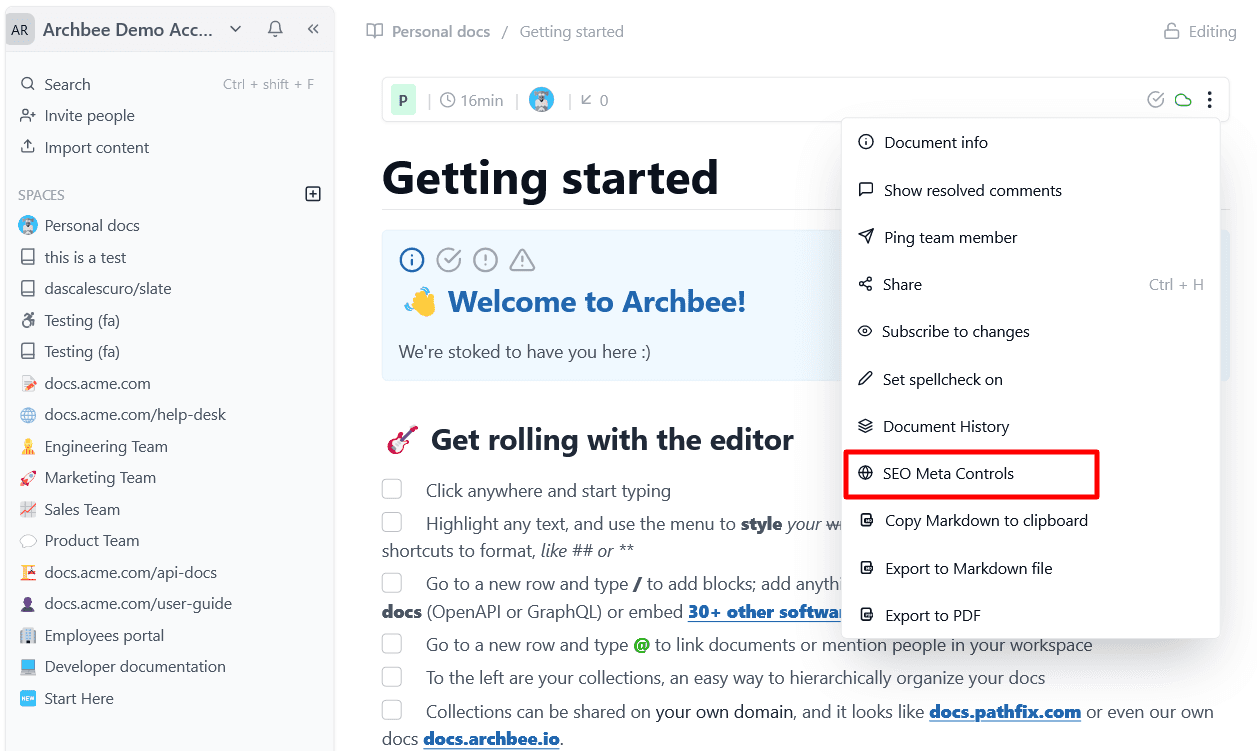Tick the 'Highlight any text' checklist box
This screenshot has height=751, width=1257.
pyautogui.click(x=392, y=522)
